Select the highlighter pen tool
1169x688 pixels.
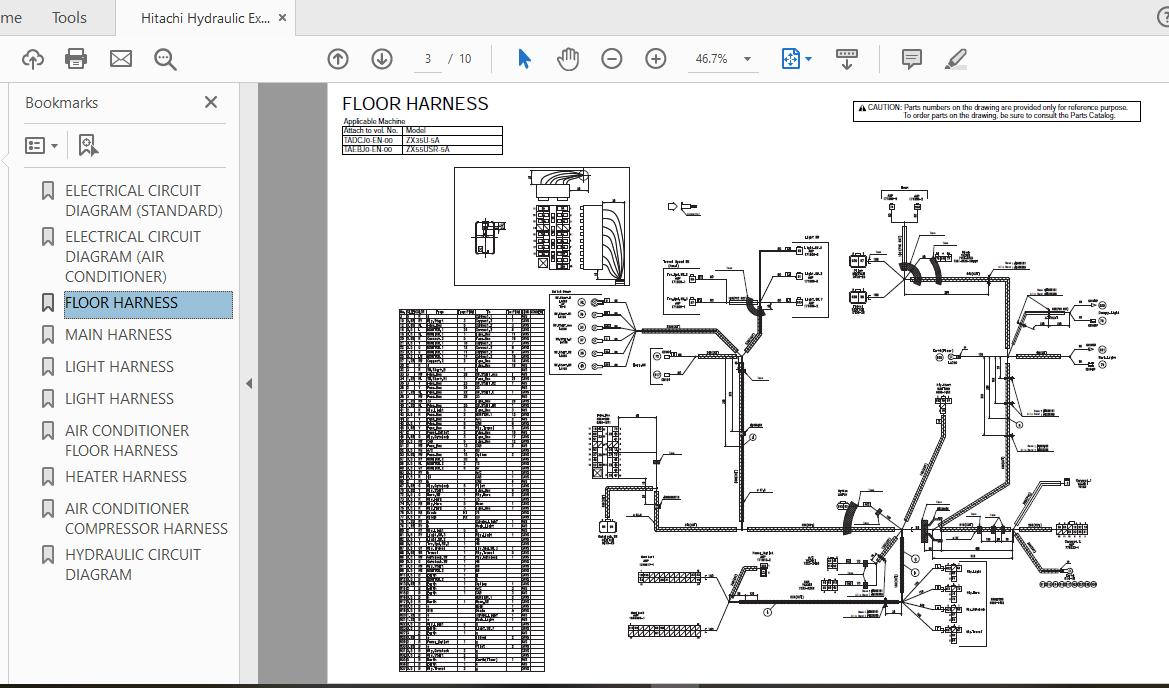(956, 59)
